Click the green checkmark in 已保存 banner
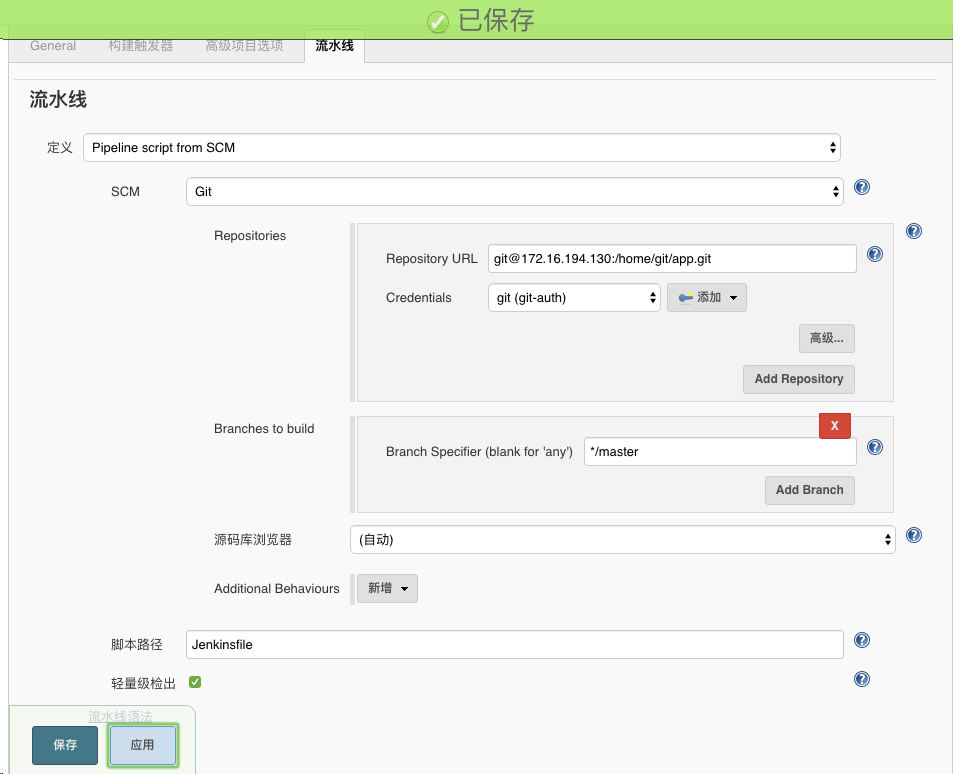Viewport: 953px width, 774px height. (x=437, y=20)
